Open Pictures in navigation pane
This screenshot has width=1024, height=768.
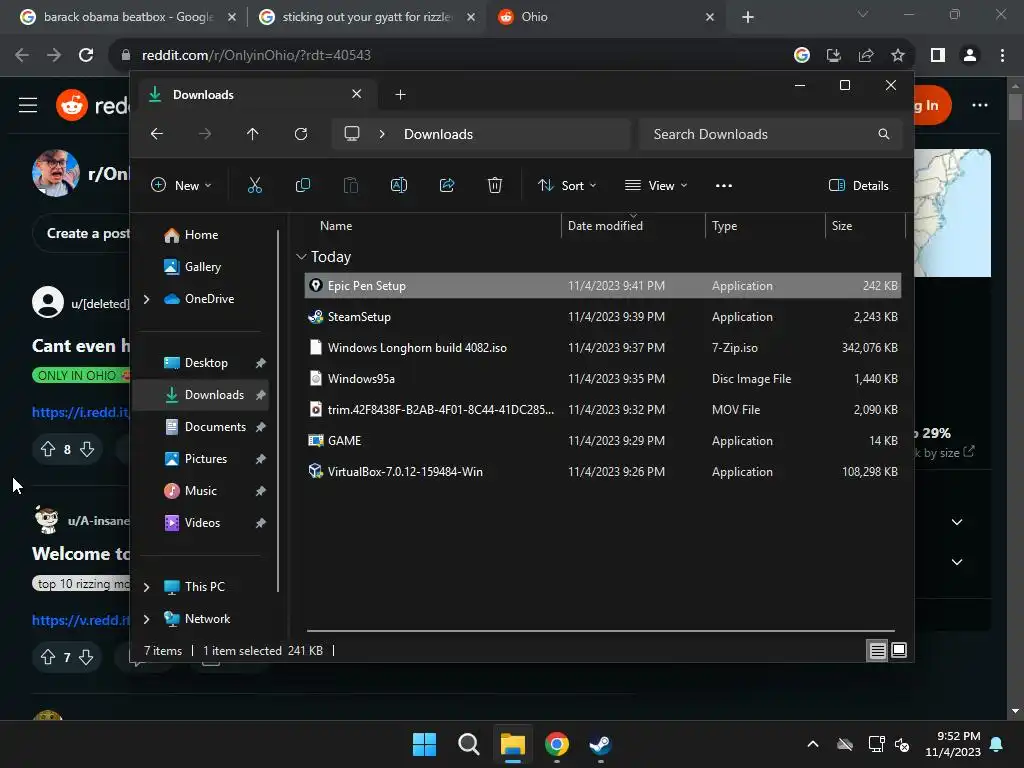point(205,459)
